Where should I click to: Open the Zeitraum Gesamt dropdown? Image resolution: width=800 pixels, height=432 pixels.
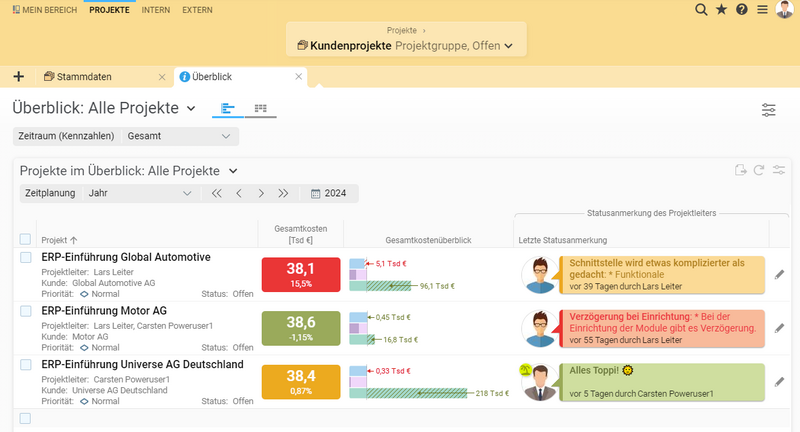click(179, 136)
